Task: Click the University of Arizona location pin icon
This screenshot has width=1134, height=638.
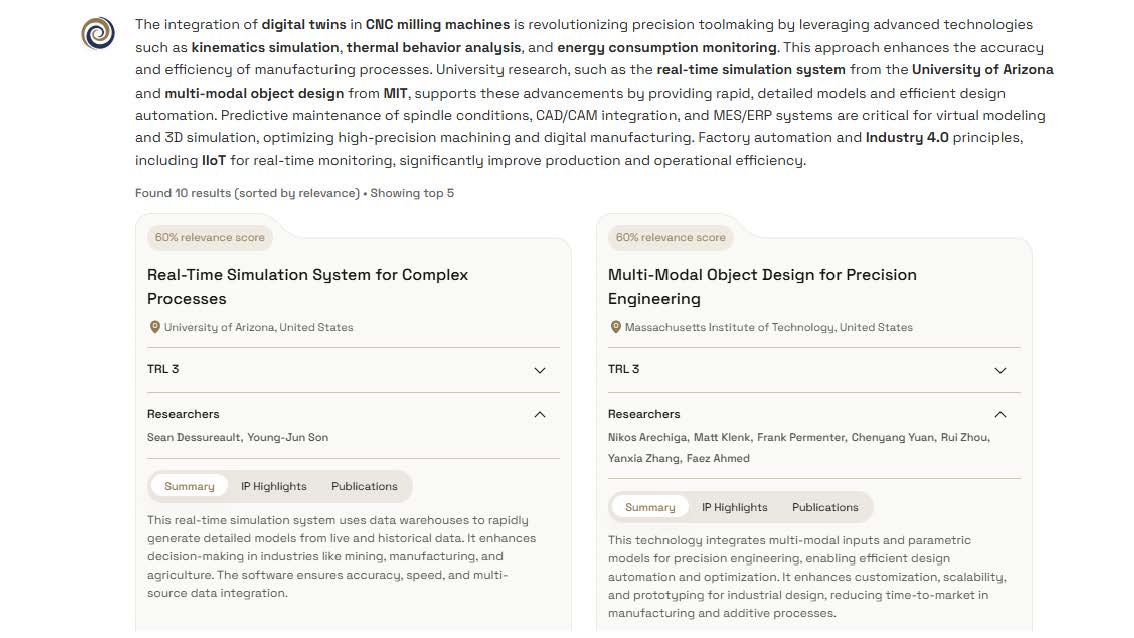Action: [x=154, y=327]
